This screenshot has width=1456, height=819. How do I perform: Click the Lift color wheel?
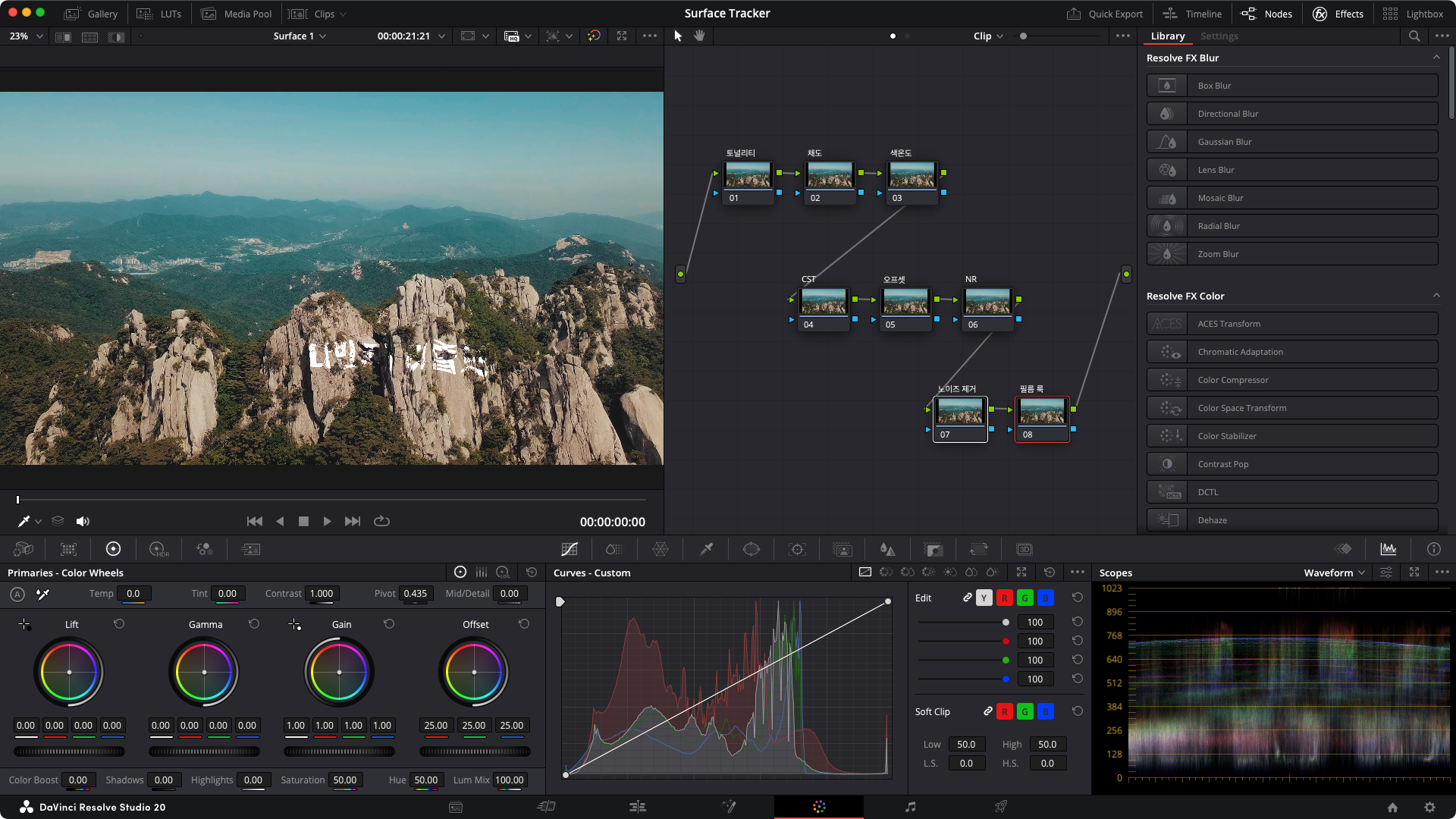pos(69,673)
